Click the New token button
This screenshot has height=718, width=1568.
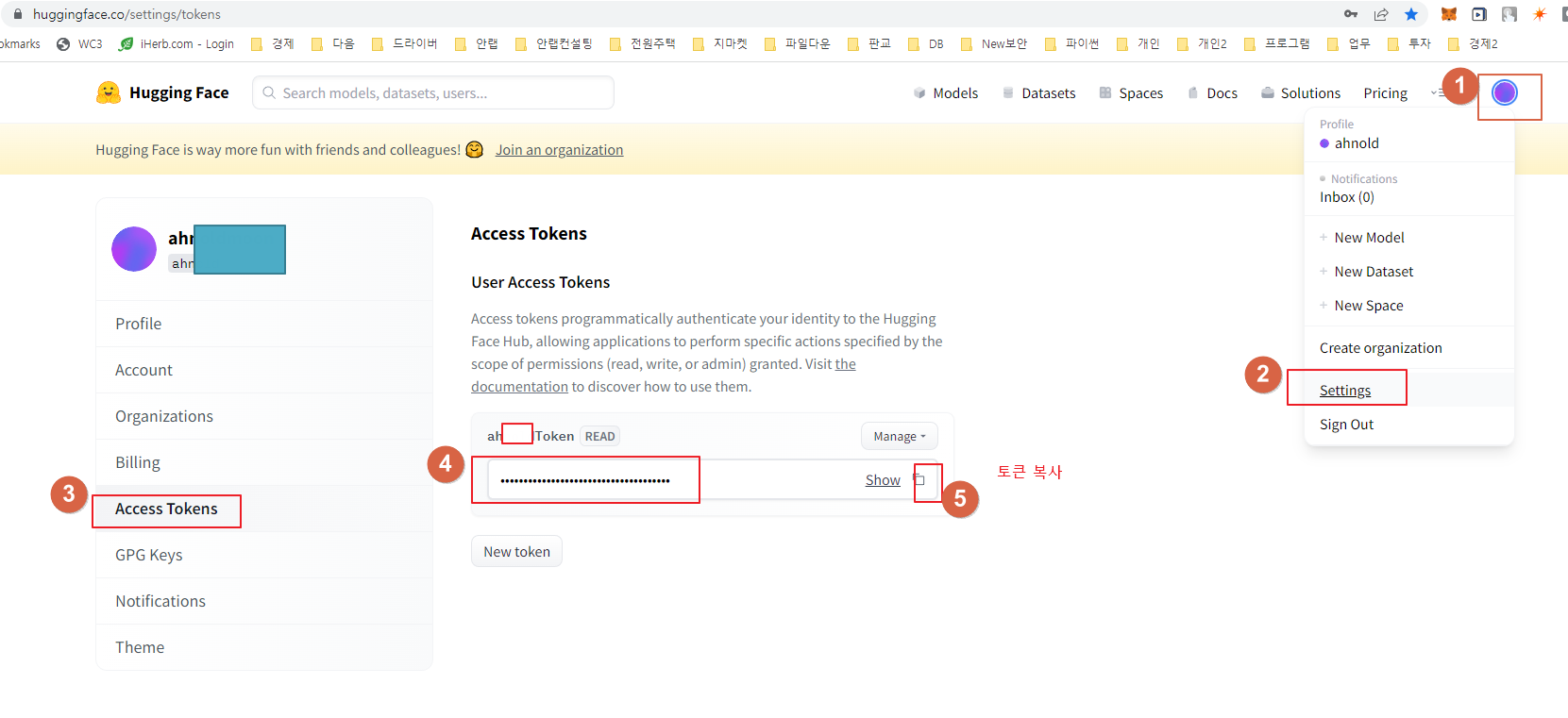click(516, 551)
